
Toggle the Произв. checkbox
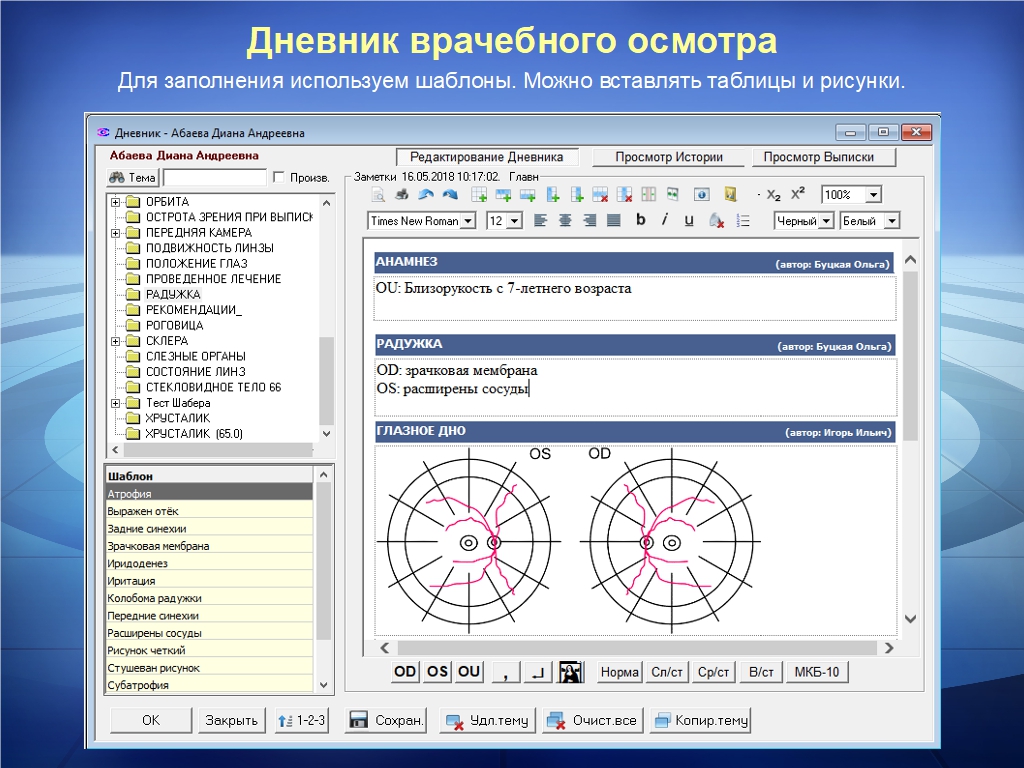[279, 177]
